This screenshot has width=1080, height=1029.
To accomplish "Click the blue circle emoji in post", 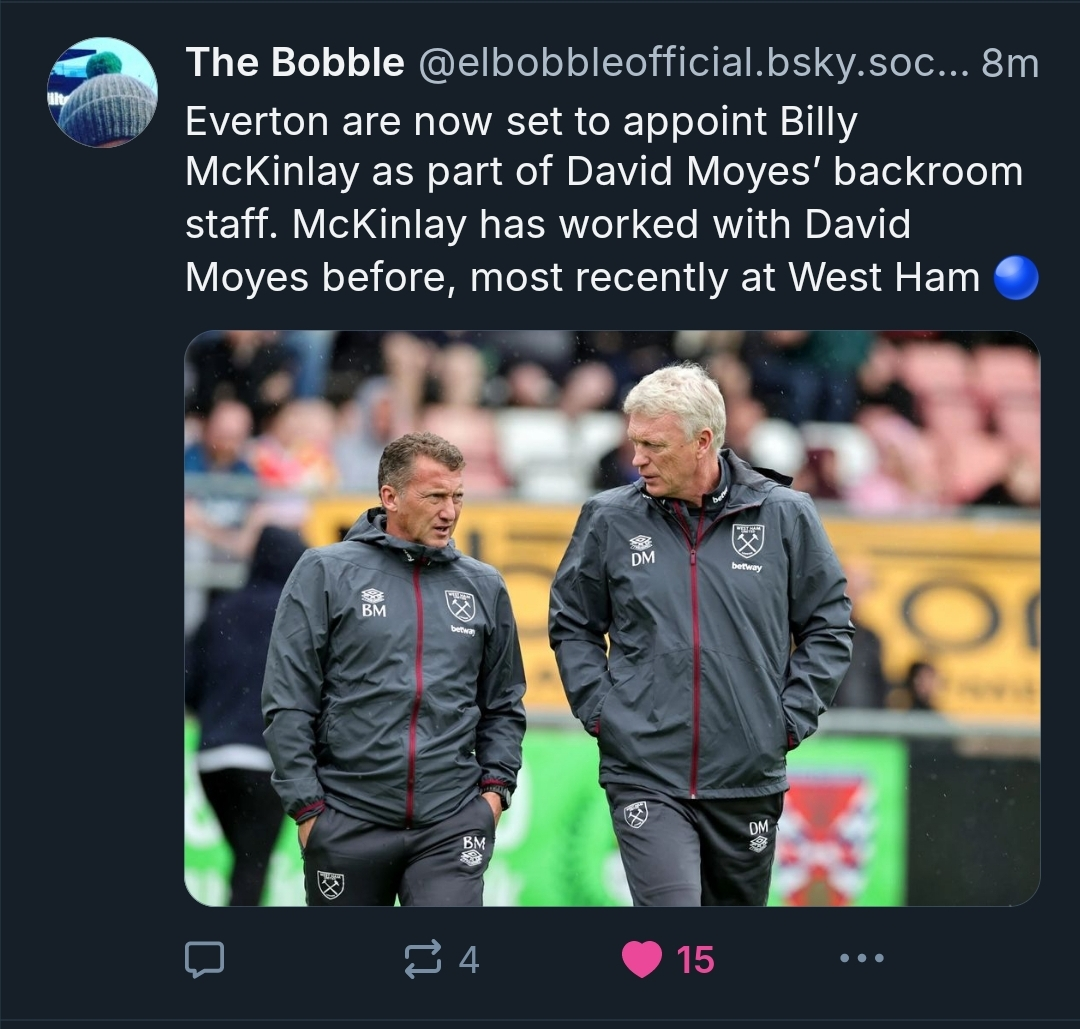I will click(1016, 278).
